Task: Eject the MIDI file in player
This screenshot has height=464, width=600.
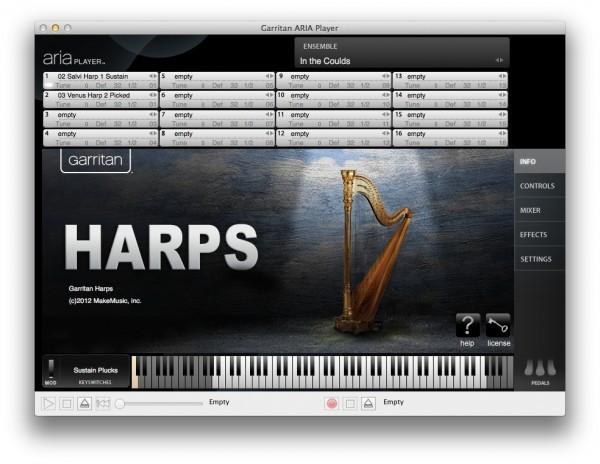Action: pyautogui.click(x=85, y=403)
